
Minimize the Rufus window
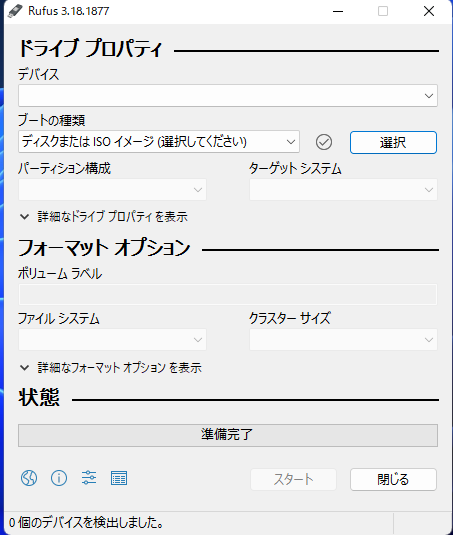[338, 11]
